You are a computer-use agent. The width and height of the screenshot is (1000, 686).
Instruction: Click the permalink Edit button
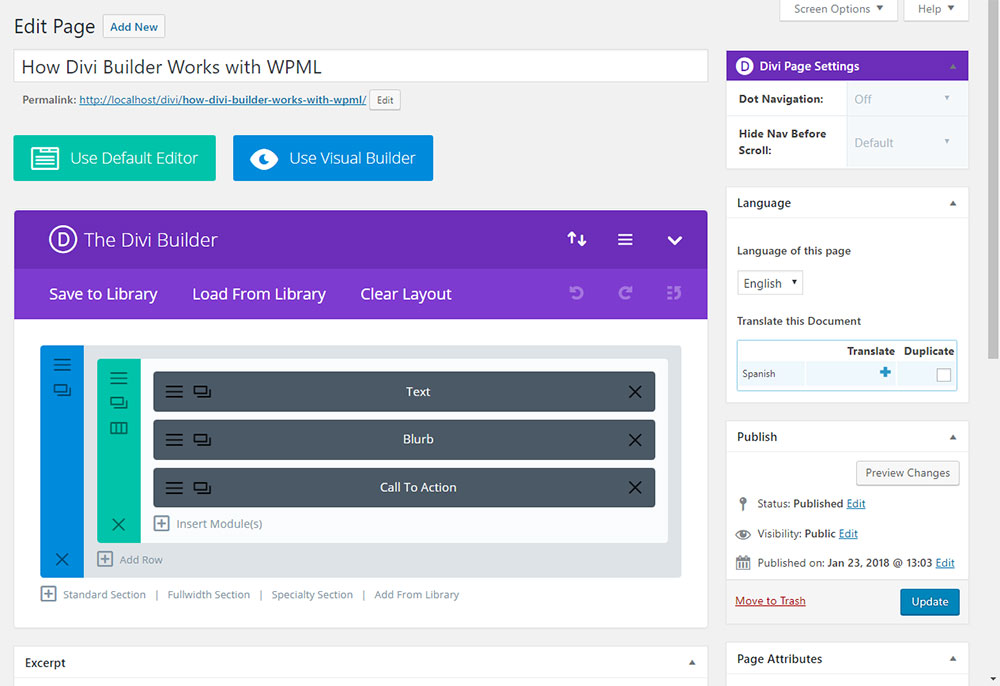[x=385, y=100]
